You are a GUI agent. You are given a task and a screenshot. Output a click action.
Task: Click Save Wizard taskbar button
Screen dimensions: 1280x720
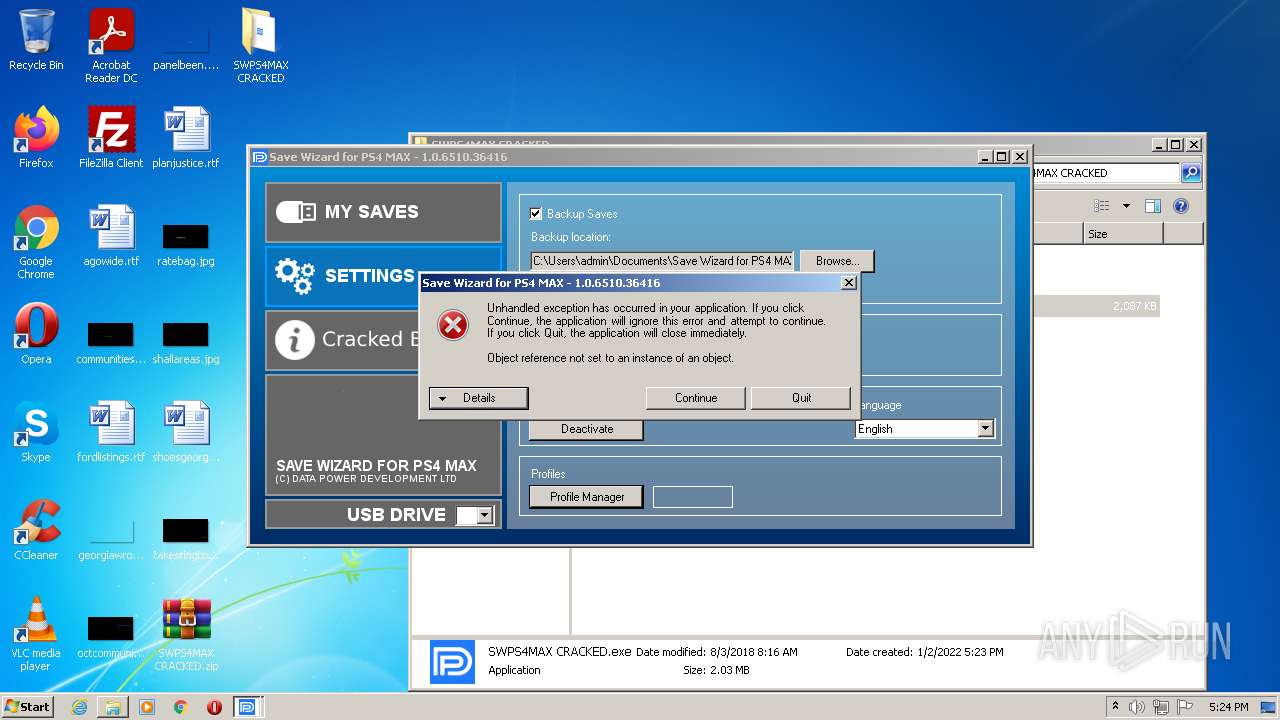[x=247, y=707]
